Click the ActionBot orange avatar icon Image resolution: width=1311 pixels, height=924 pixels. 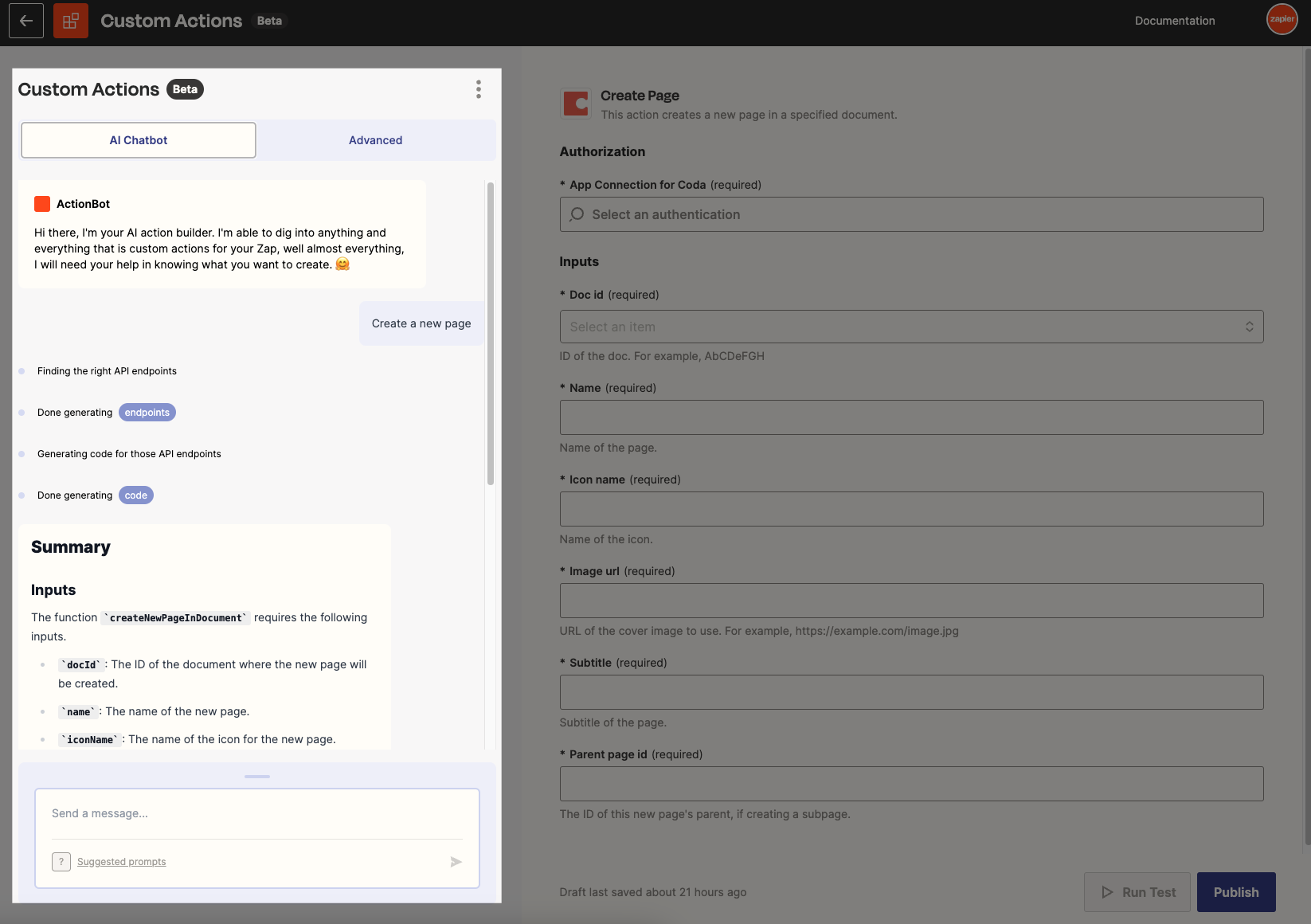coord(42,204)
